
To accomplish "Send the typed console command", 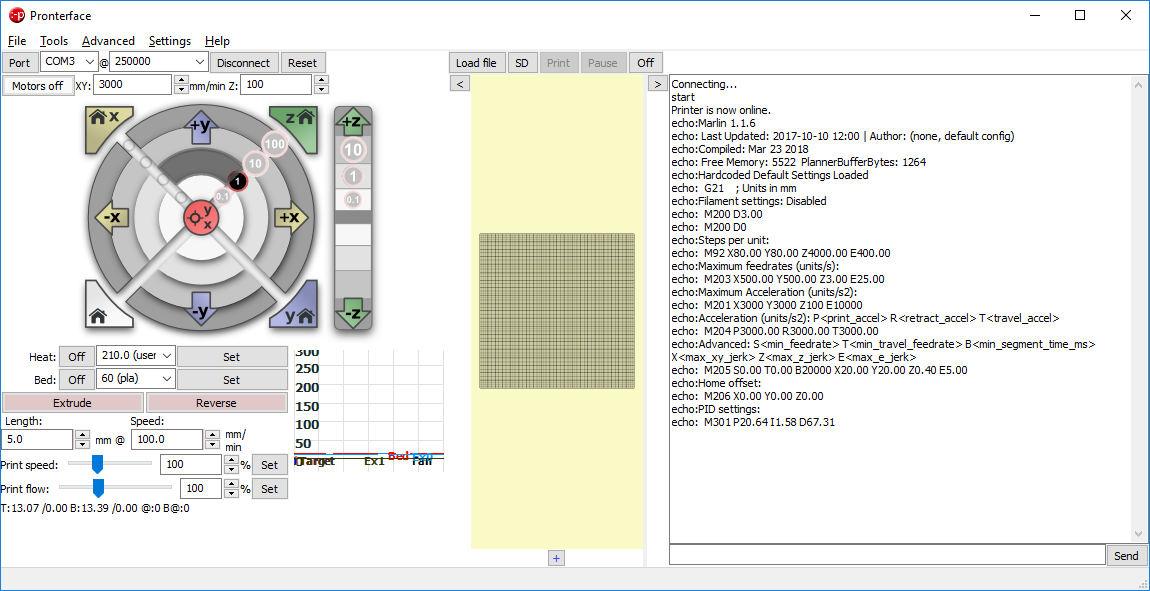I will click(1126, 556).
